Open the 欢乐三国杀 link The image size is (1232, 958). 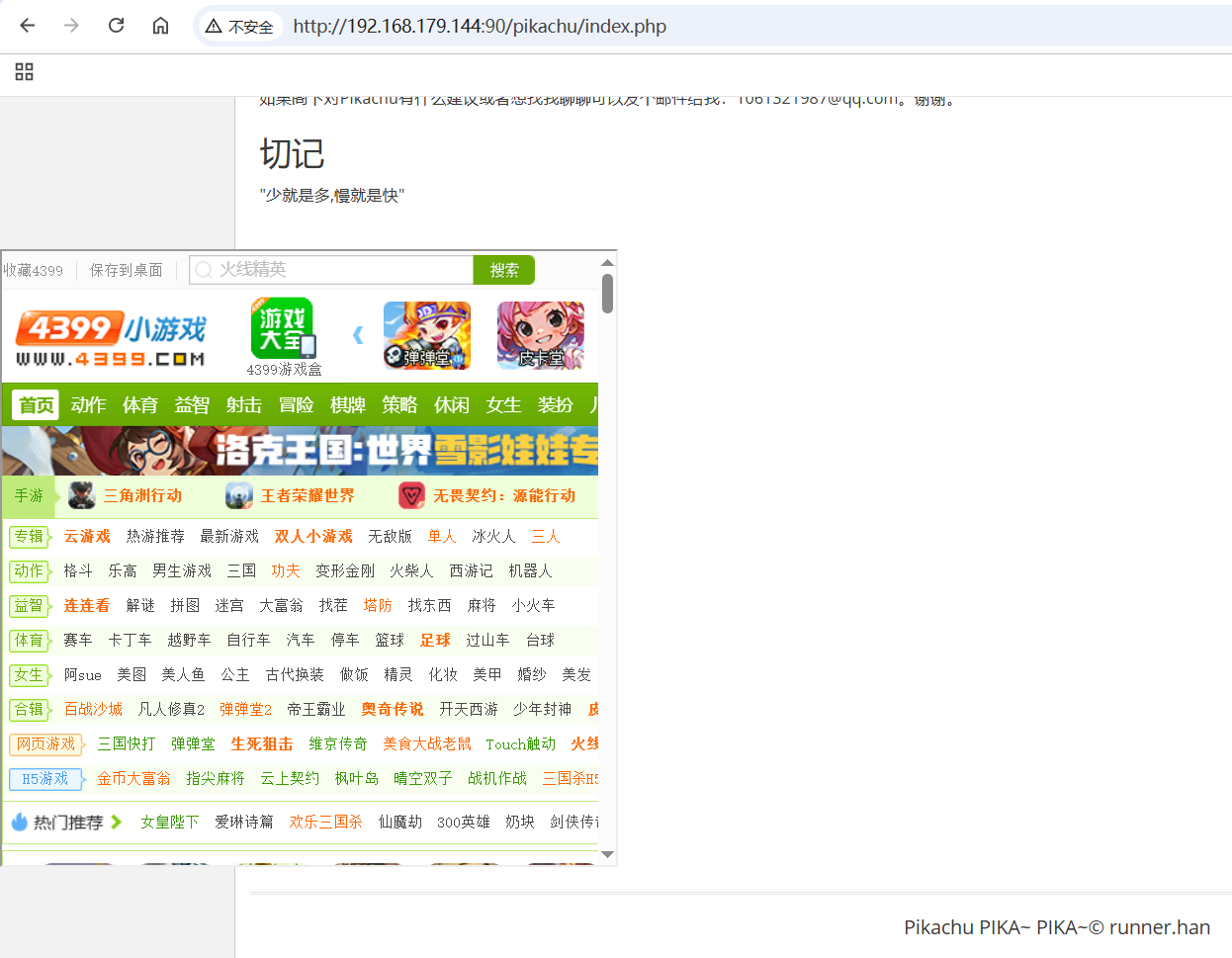[325, 822]
